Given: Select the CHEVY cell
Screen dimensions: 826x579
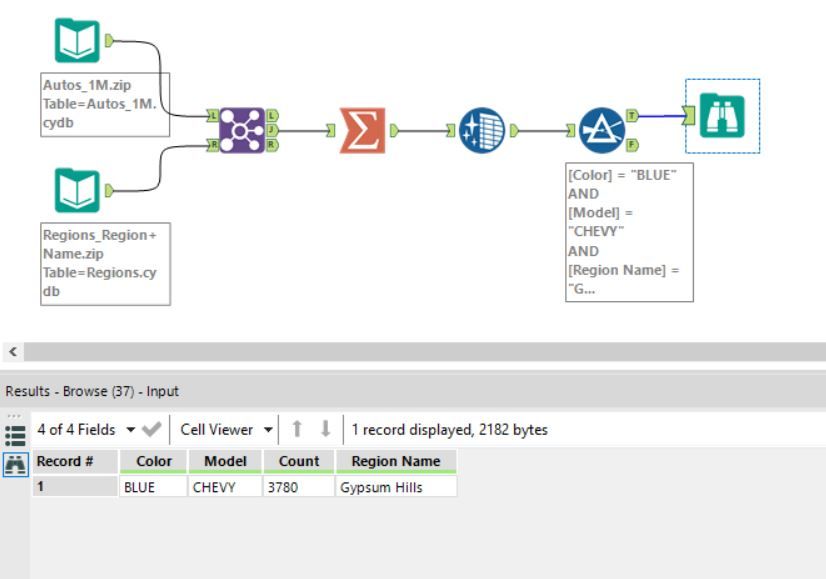Looking at the screenshot, I should 225,487.
